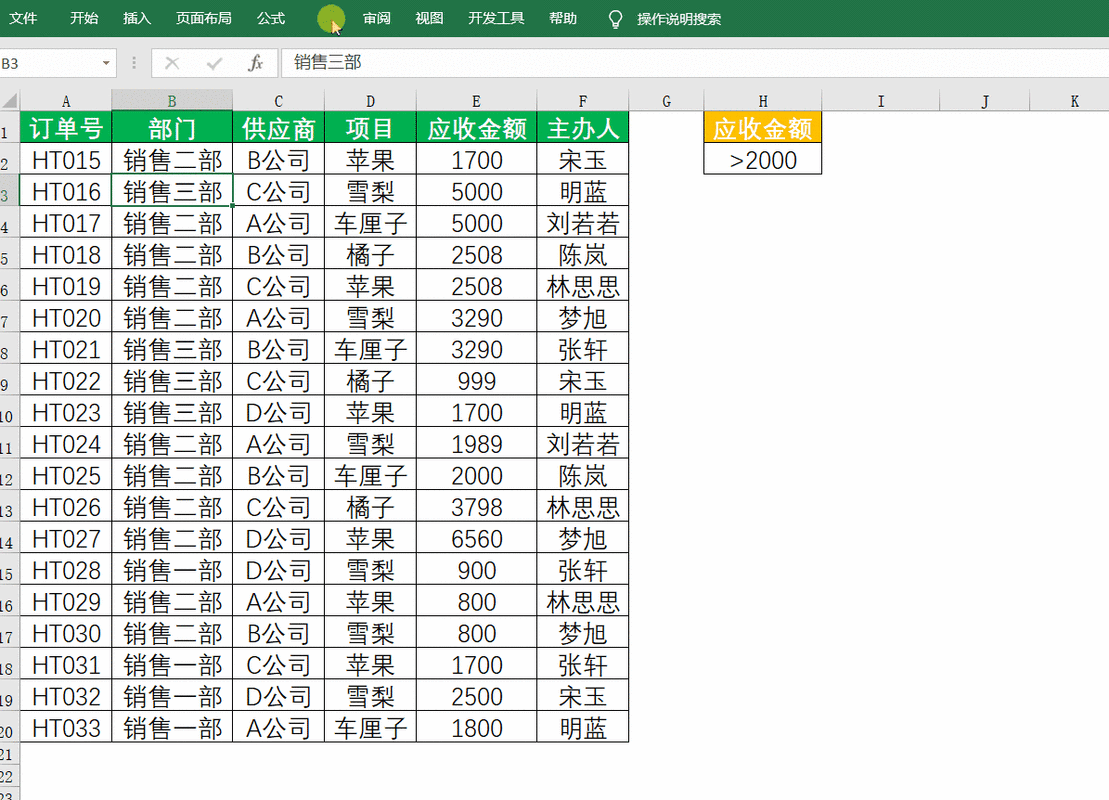Click the Select All corner triangle
The height and width of the screenshot is (800, 1109).
tap(9, 101)
